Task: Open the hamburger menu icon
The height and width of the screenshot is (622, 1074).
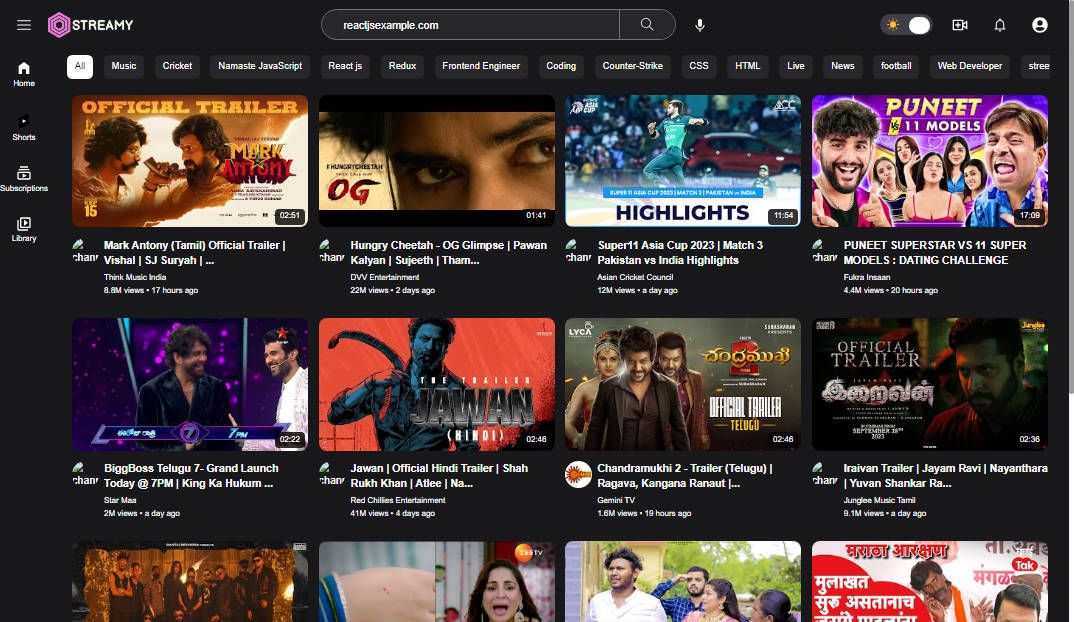Action: tap(24, 25)
